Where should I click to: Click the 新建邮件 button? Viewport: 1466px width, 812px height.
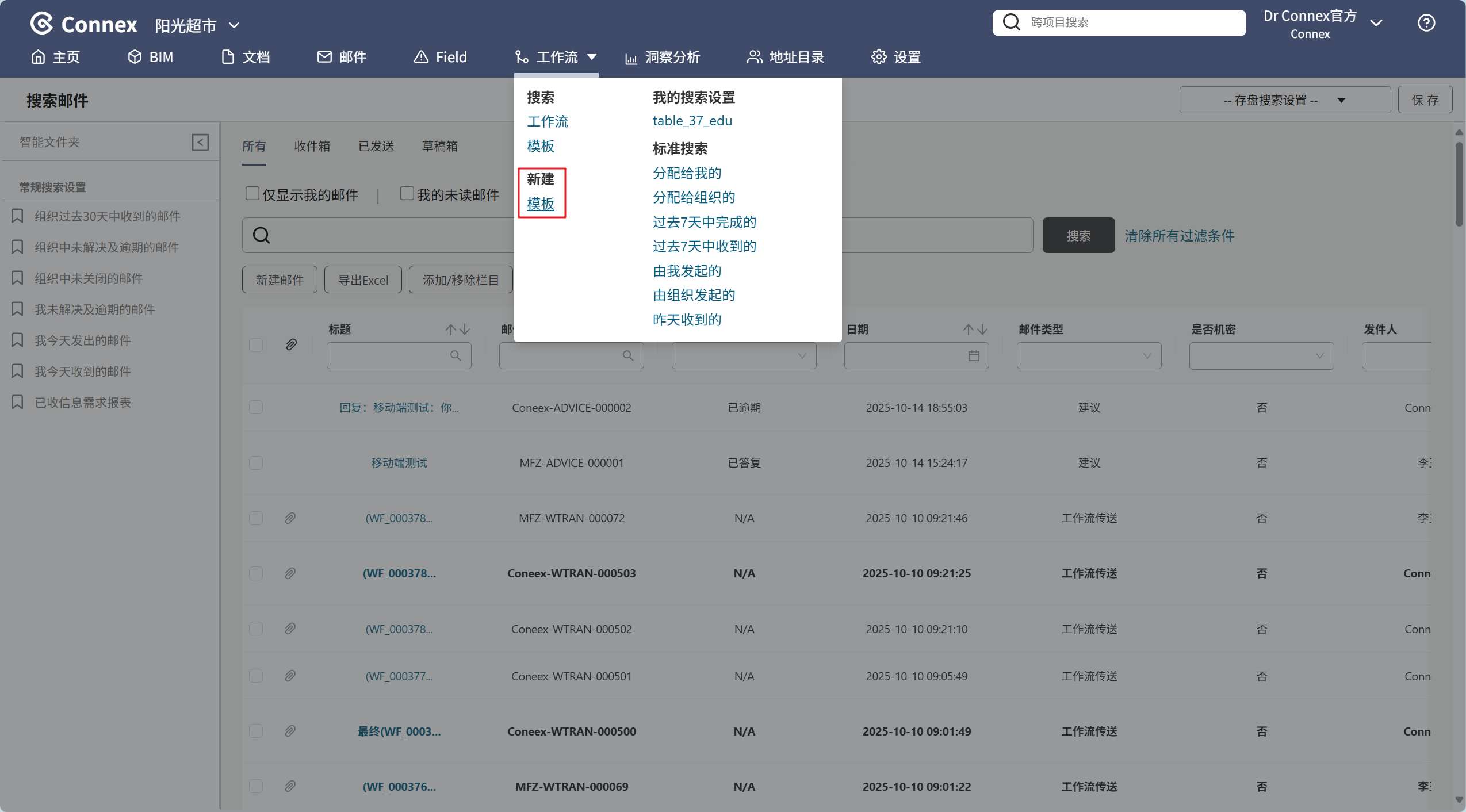(280, 280)
